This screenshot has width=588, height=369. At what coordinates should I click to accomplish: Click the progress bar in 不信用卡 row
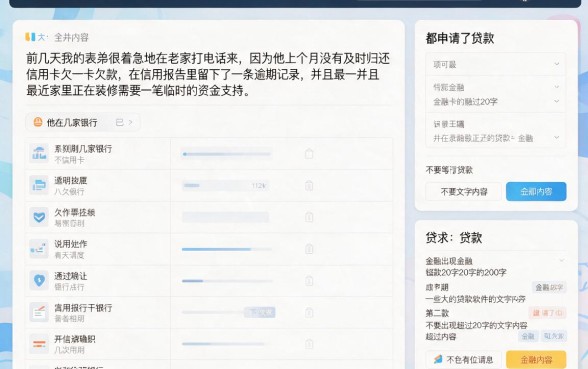pyautogui.click(x=226, y=154)
